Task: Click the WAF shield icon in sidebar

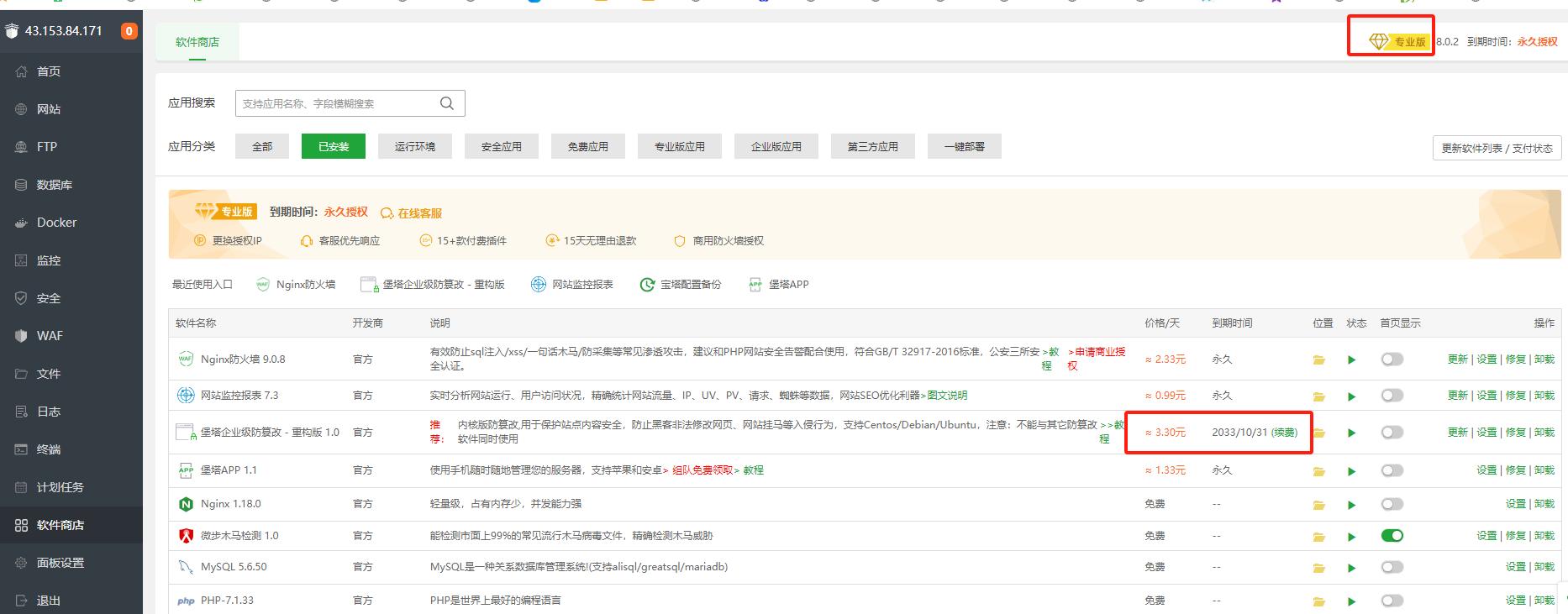Action: pos(21,336)
